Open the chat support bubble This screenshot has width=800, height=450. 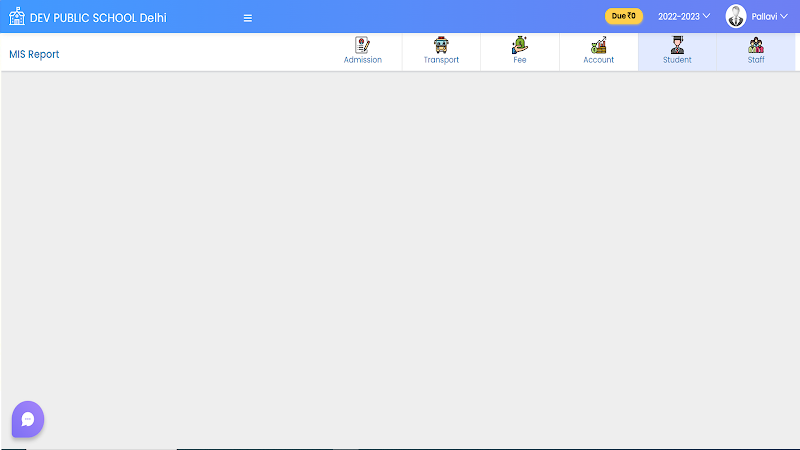click(x=28, y=419)
